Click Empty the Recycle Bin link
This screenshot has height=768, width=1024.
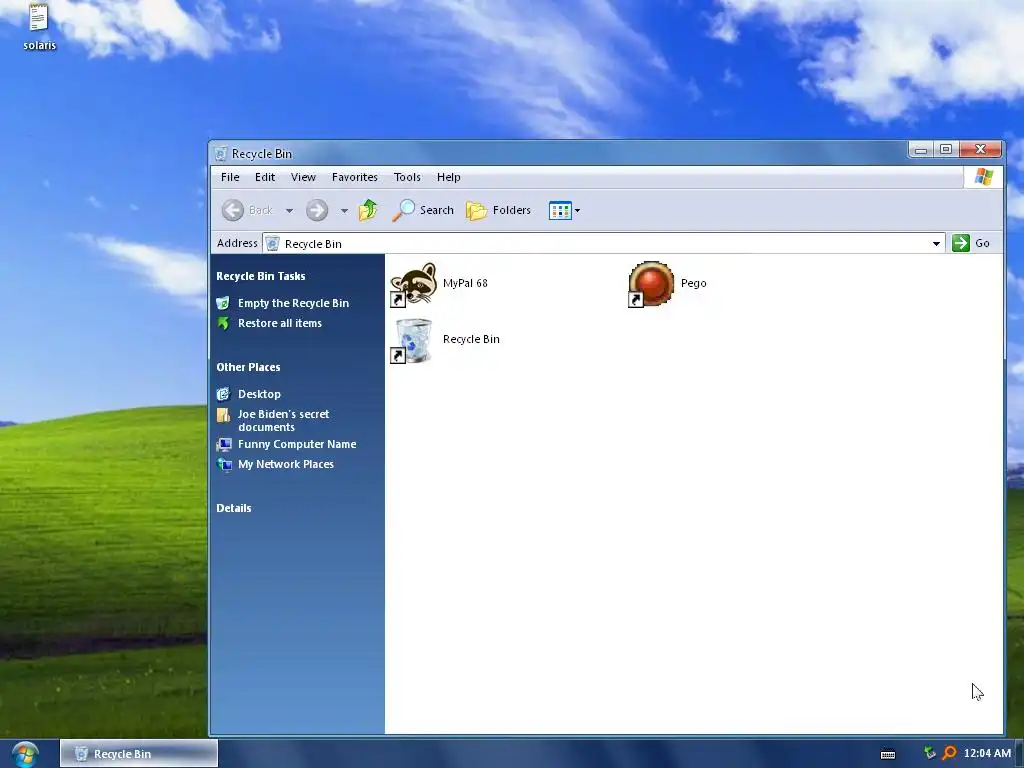pos(293,303)
